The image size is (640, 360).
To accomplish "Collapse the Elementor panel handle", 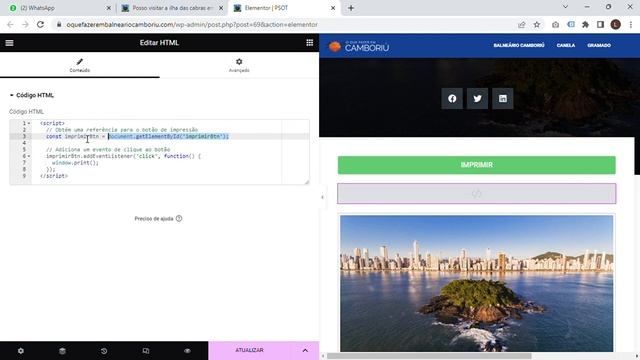I will tap(322, 197).
